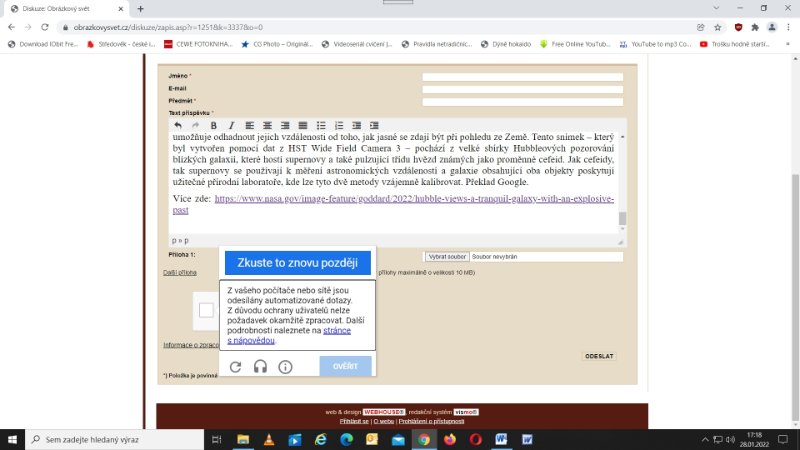Viewport: 800px width, 450px height.
Task: Click into the E-mail input field
Action: [x=522, y=89]
